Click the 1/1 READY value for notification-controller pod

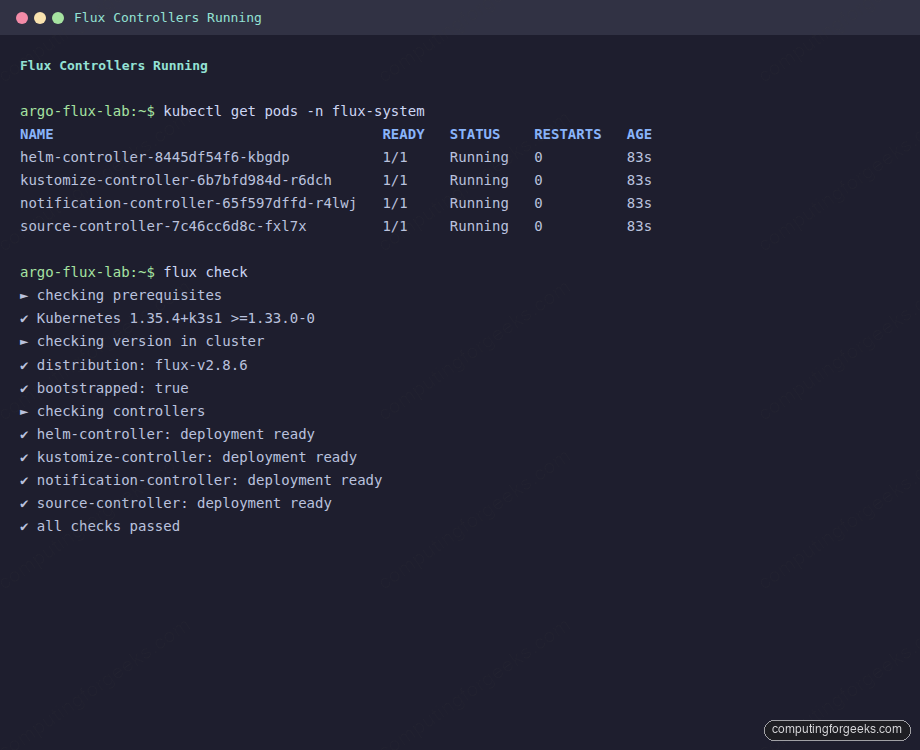click(x=395, y=203)
